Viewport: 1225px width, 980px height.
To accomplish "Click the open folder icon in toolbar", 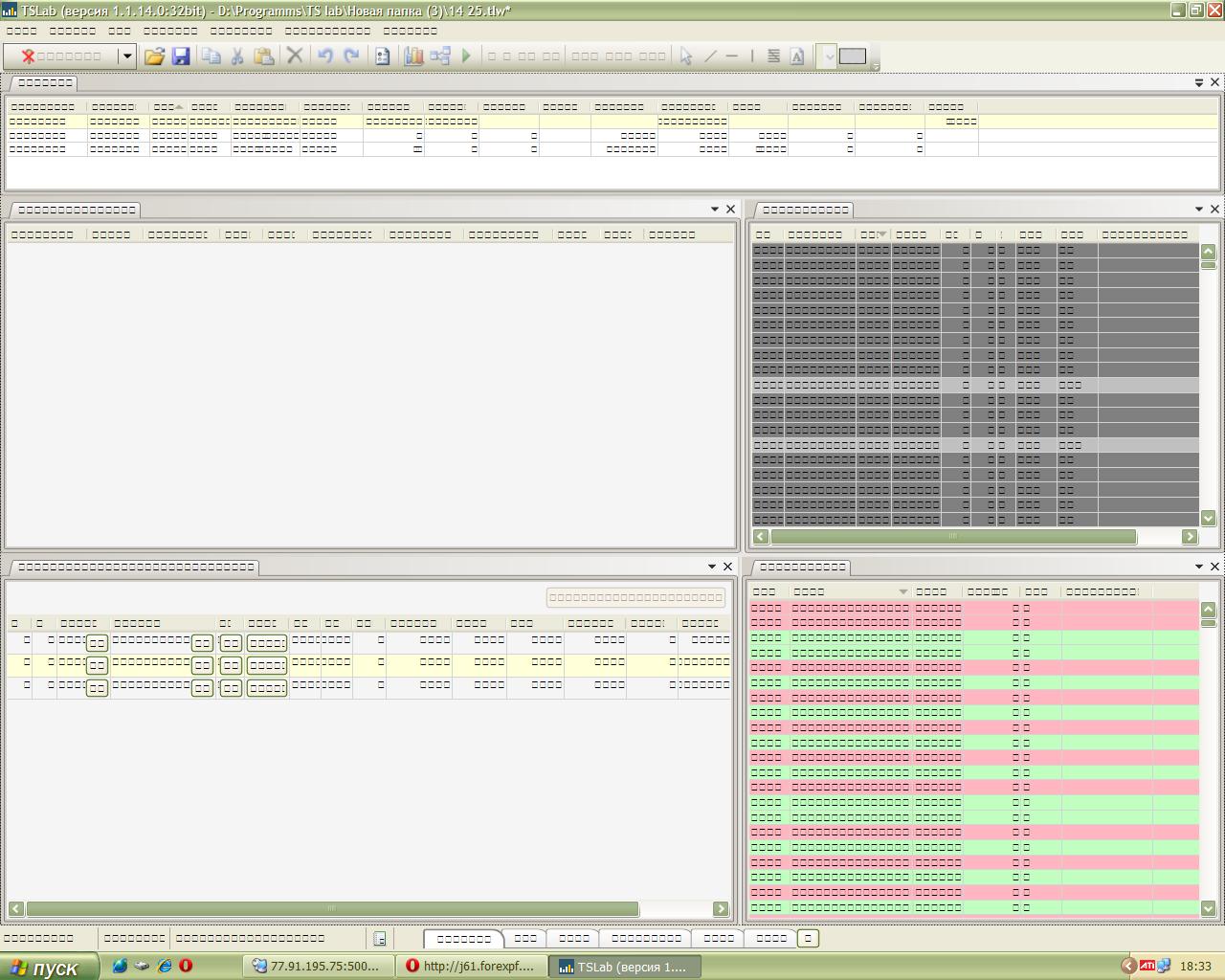I will point(154,56).
